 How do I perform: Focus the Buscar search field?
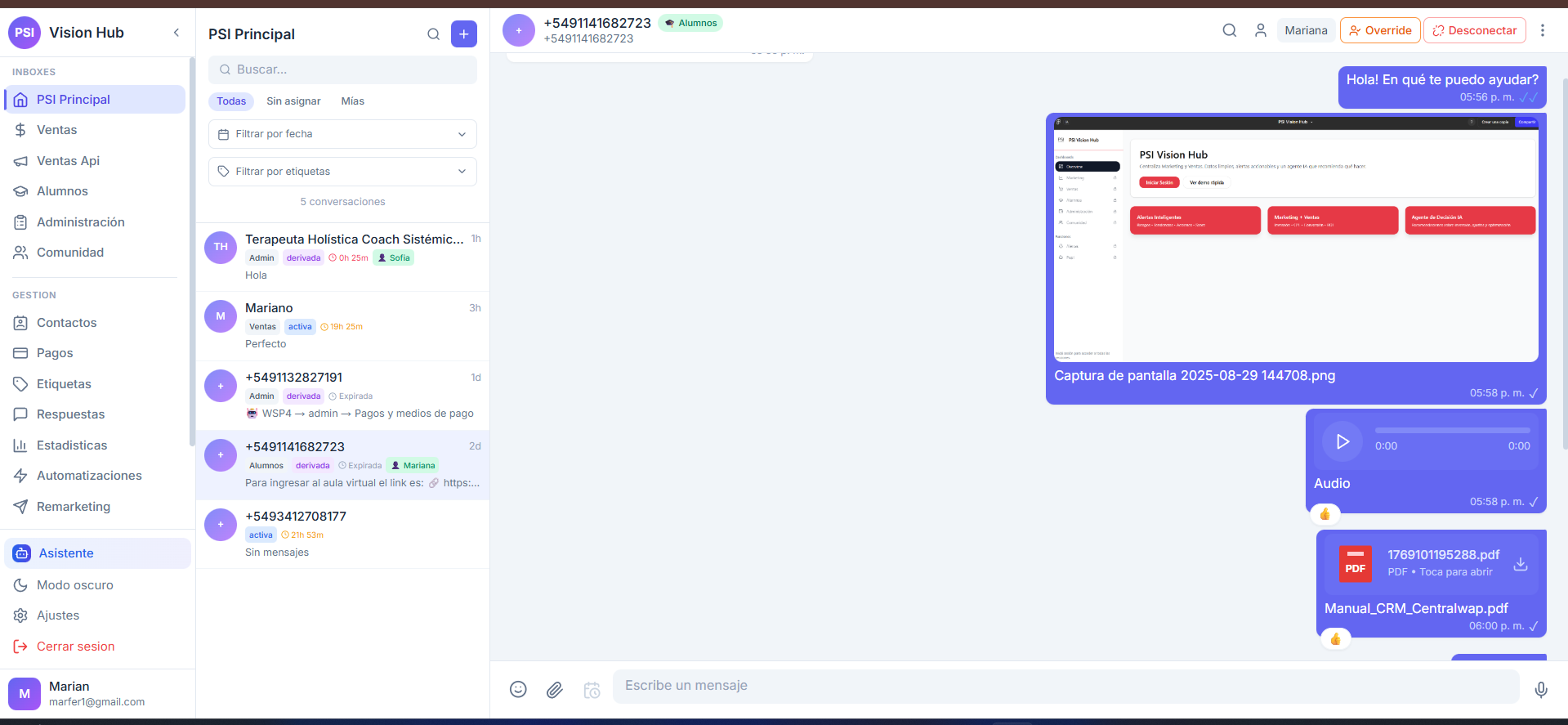pos(342,69)
